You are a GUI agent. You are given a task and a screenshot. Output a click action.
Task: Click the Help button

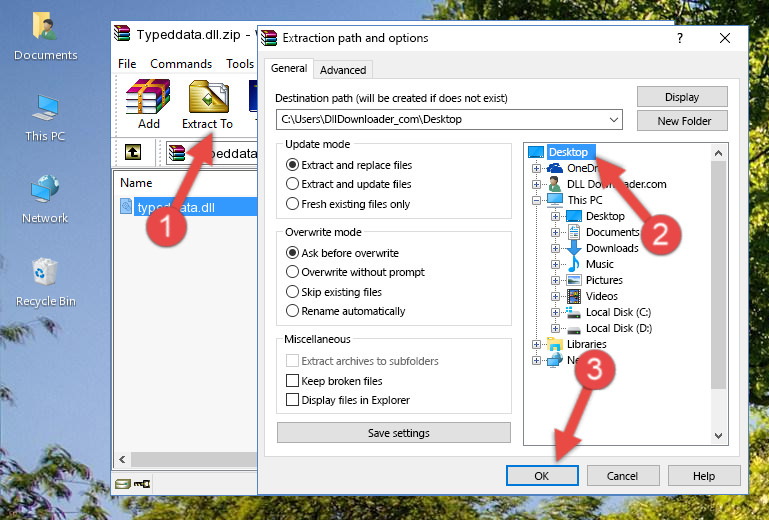click(x=704, y=476)
